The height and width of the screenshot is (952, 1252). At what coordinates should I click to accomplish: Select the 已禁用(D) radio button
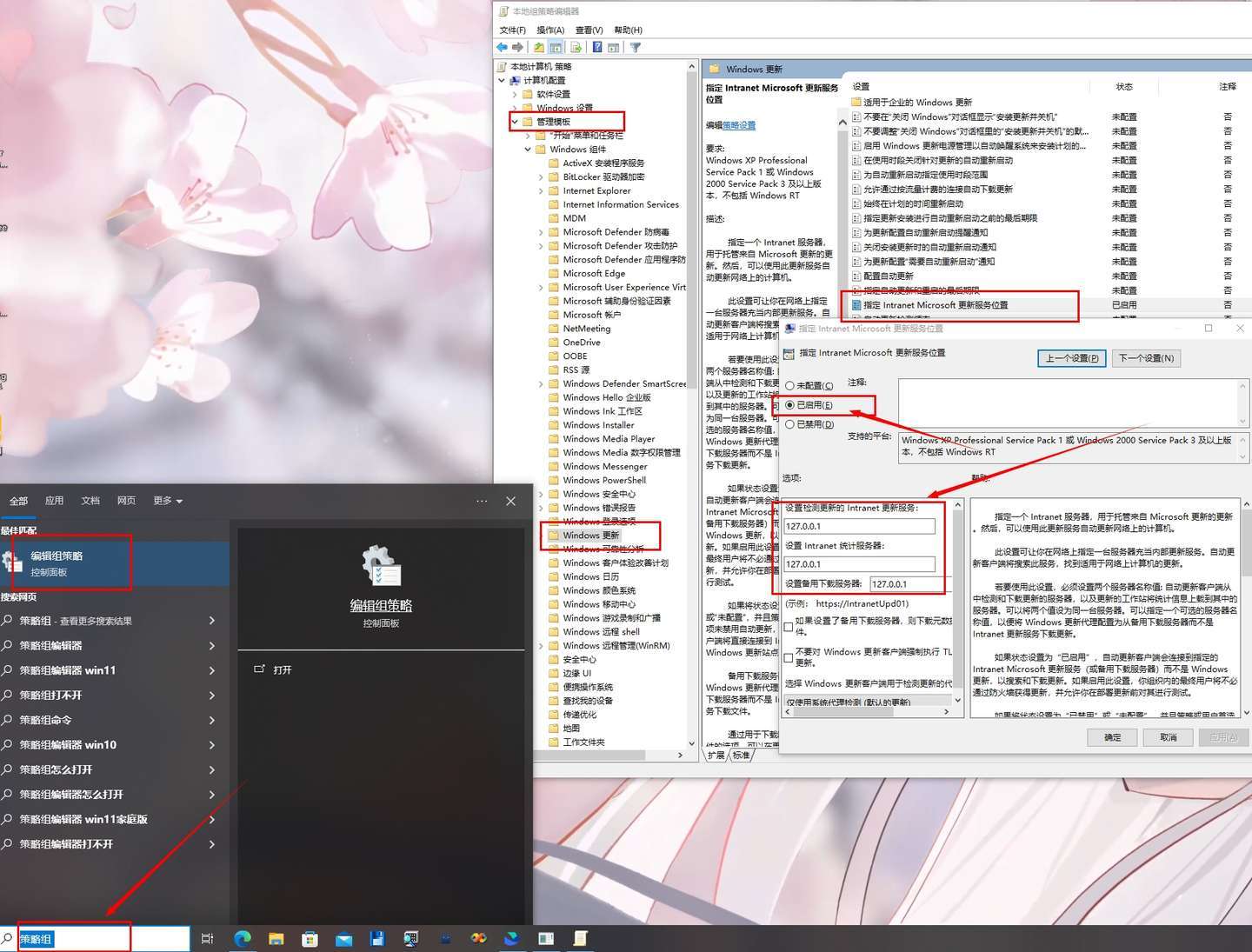[789, 425]
